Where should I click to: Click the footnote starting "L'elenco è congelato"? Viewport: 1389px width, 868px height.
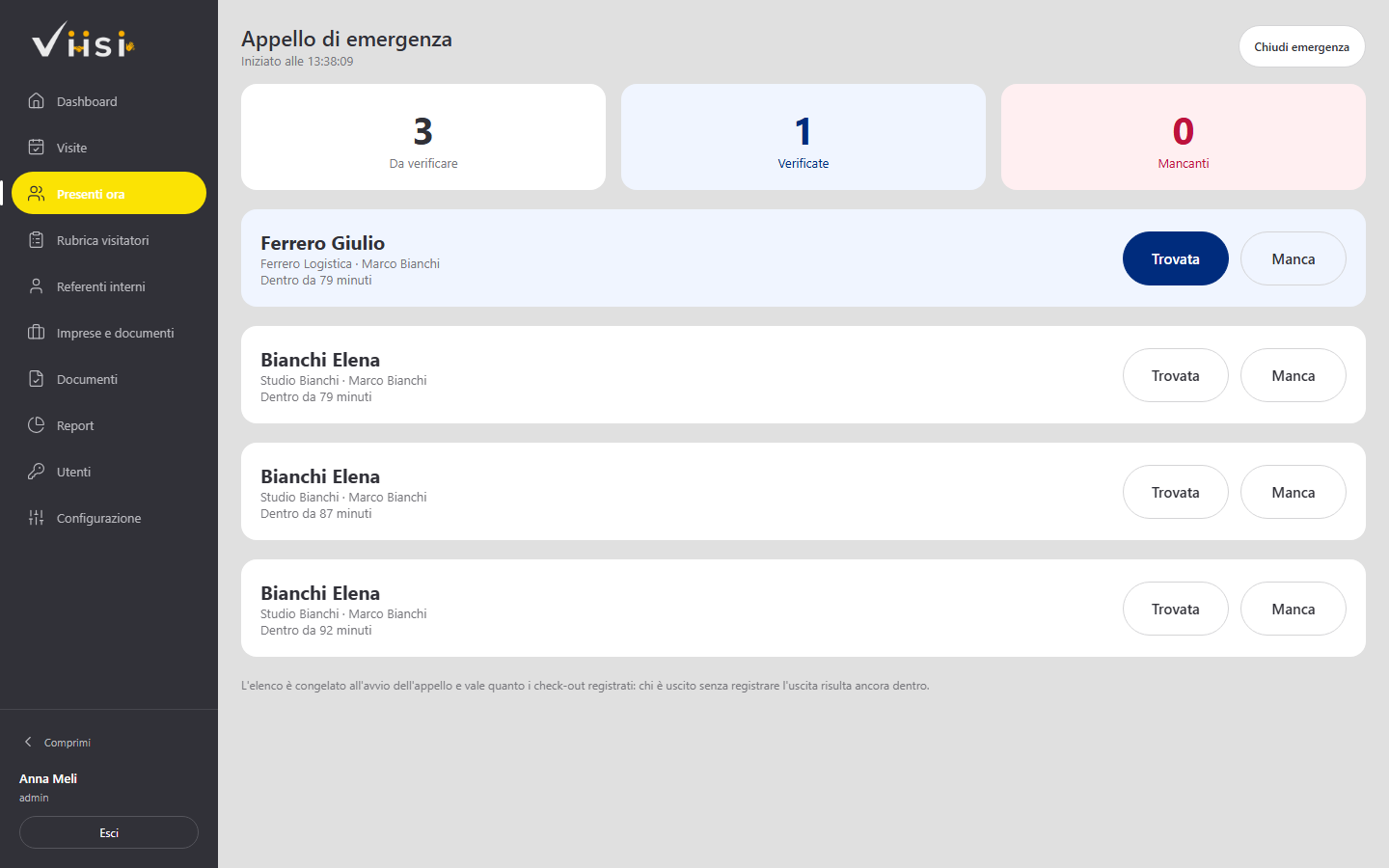(x=586, y=686)
